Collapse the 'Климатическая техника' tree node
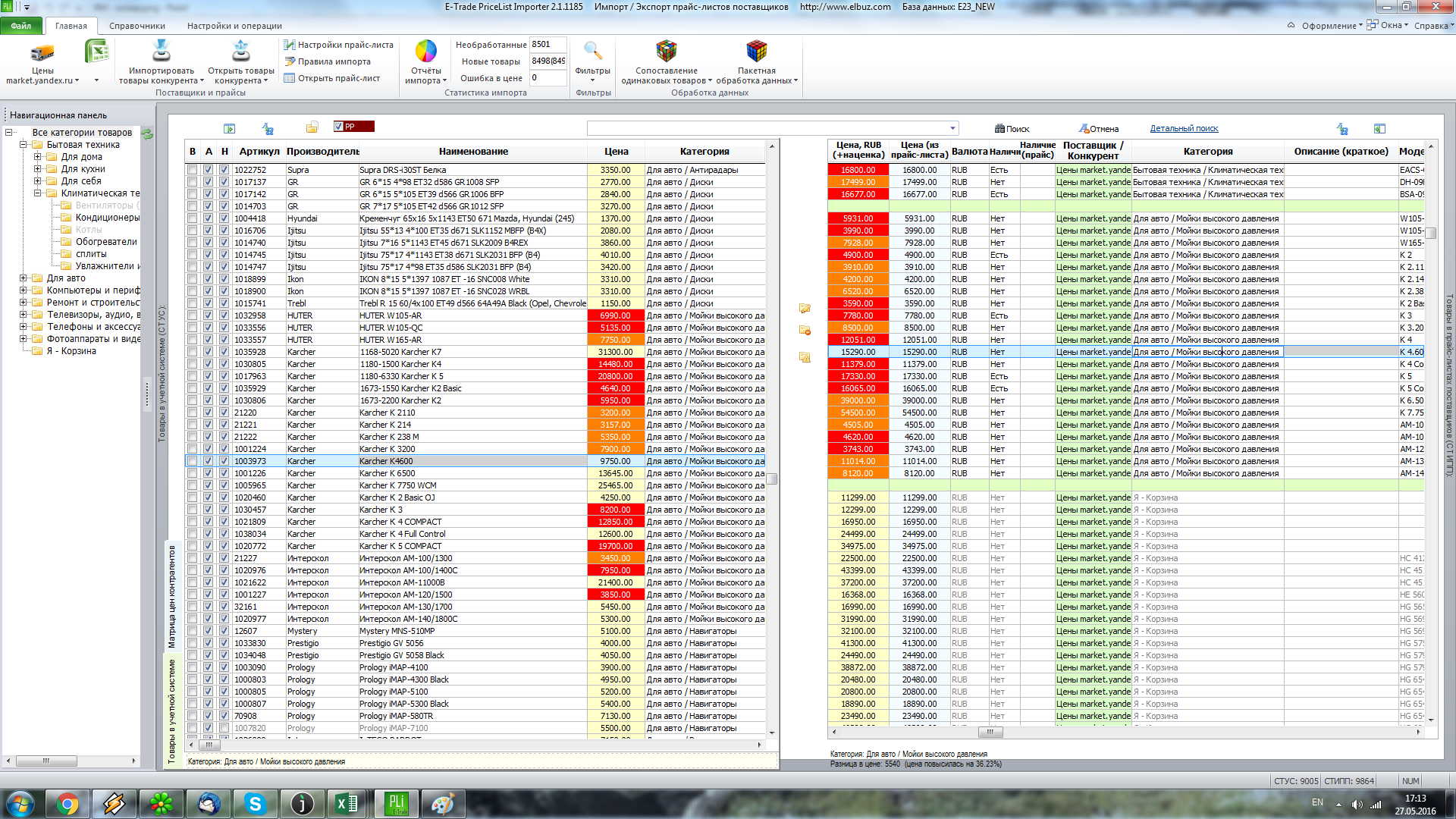The width and height of the screenshot is (1456, 819). (37, 193)
